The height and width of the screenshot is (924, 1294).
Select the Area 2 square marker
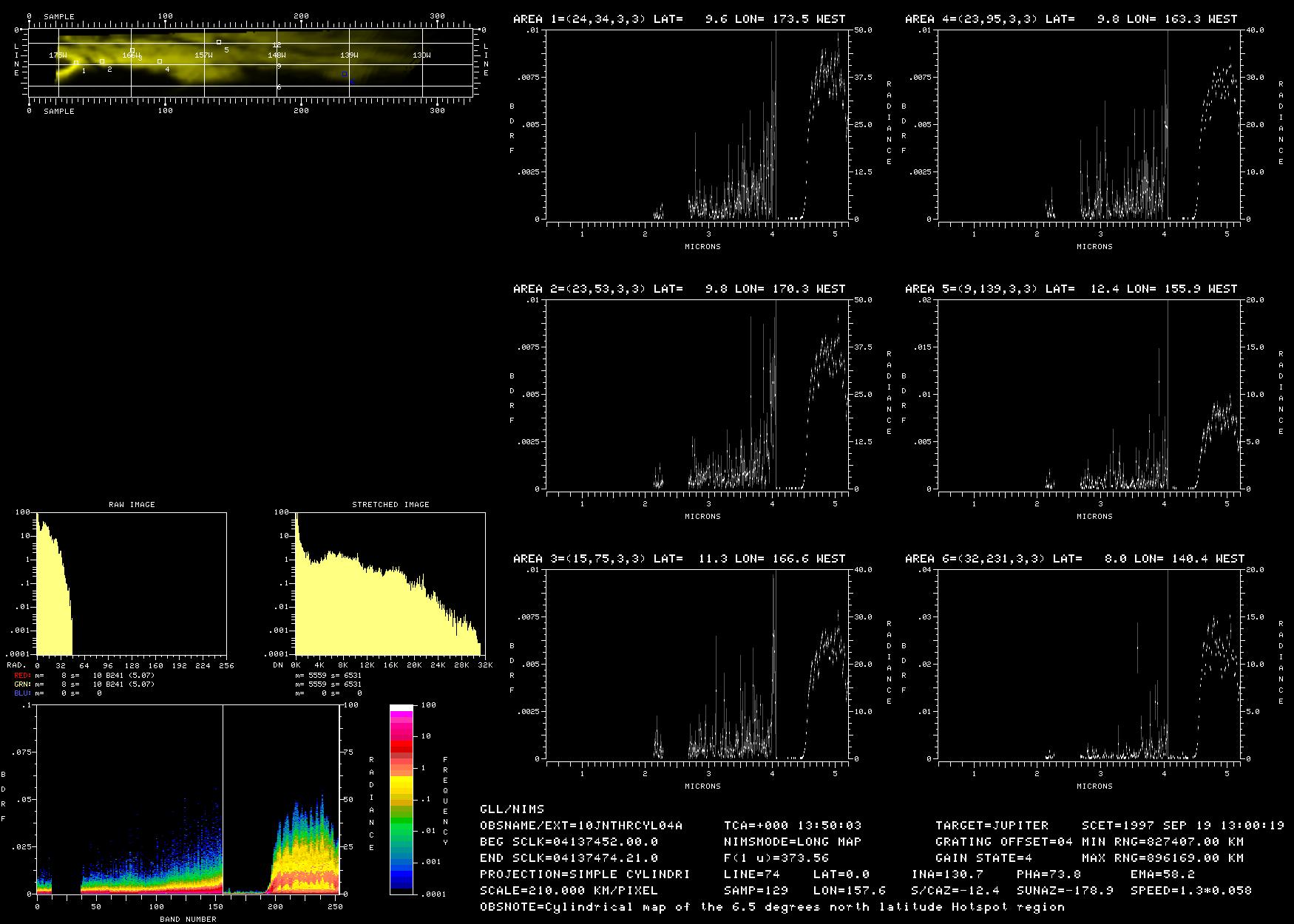click(102, 61)
